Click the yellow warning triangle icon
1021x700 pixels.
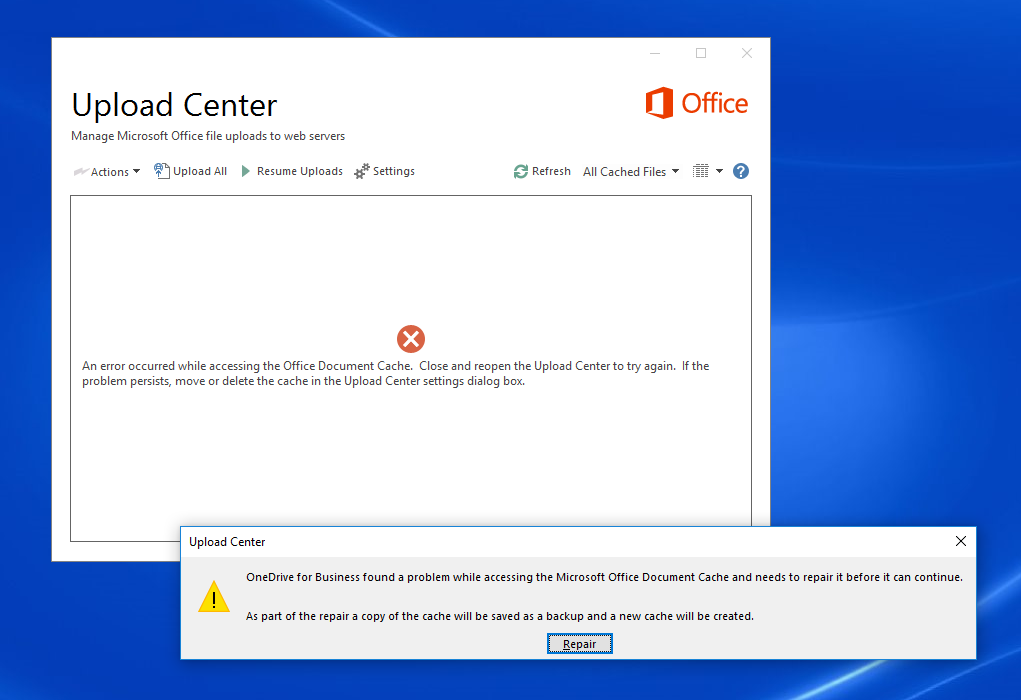pos(214,598)
